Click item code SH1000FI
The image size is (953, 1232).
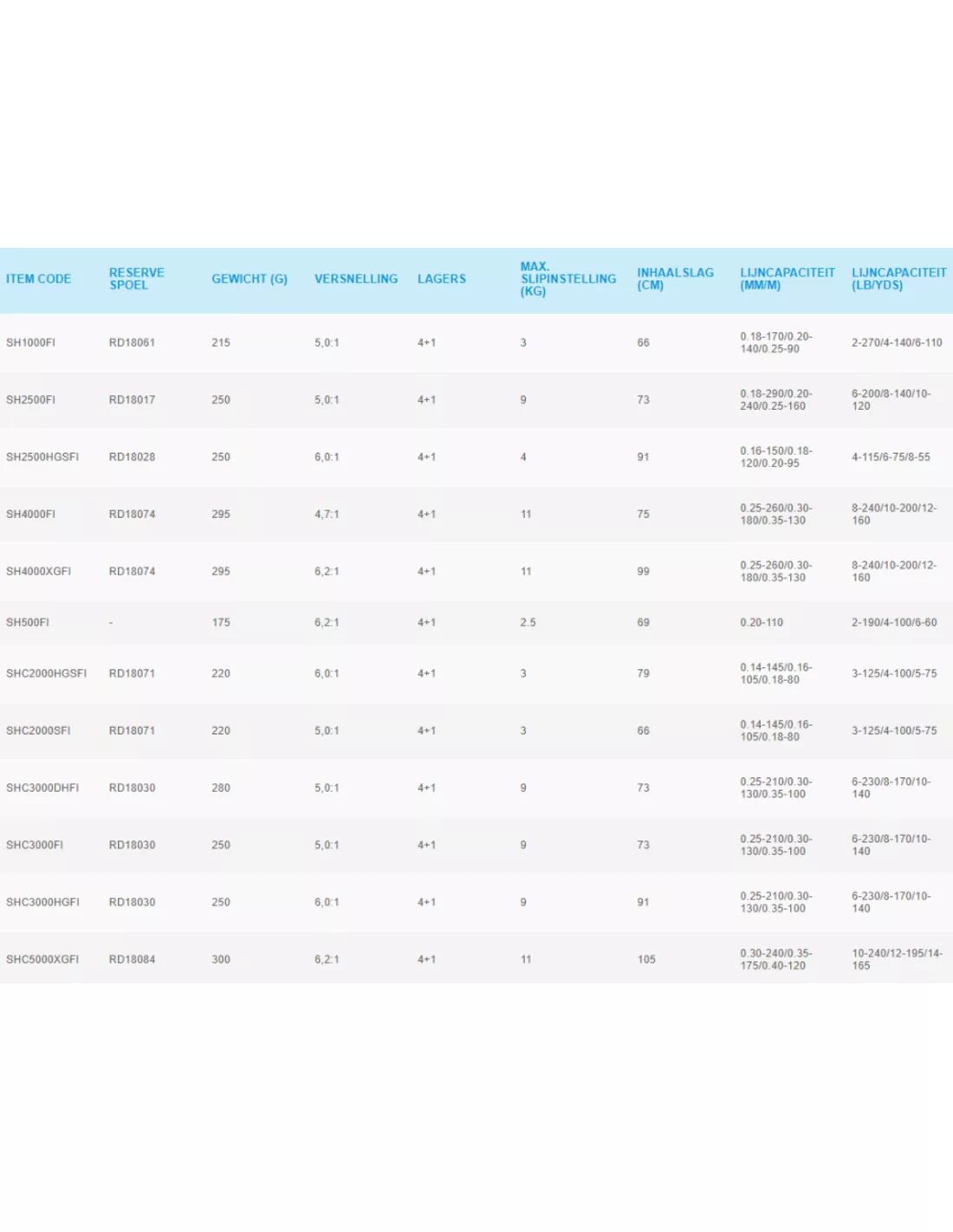pyautogui.click(x=30, y=343)
